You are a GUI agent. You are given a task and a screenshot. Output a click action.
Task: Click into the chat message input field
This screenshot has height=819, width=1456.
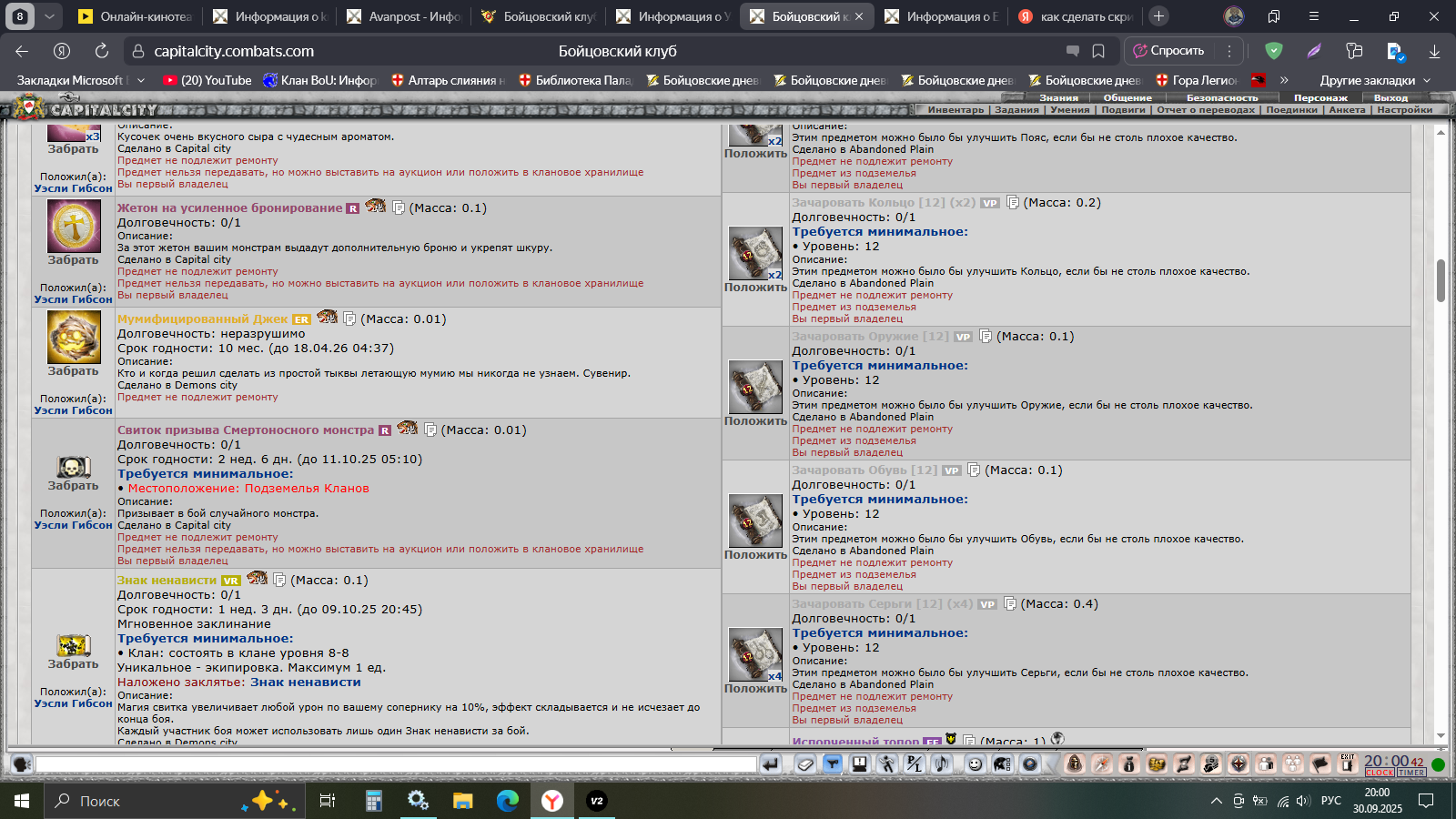[x=396, y=764]
